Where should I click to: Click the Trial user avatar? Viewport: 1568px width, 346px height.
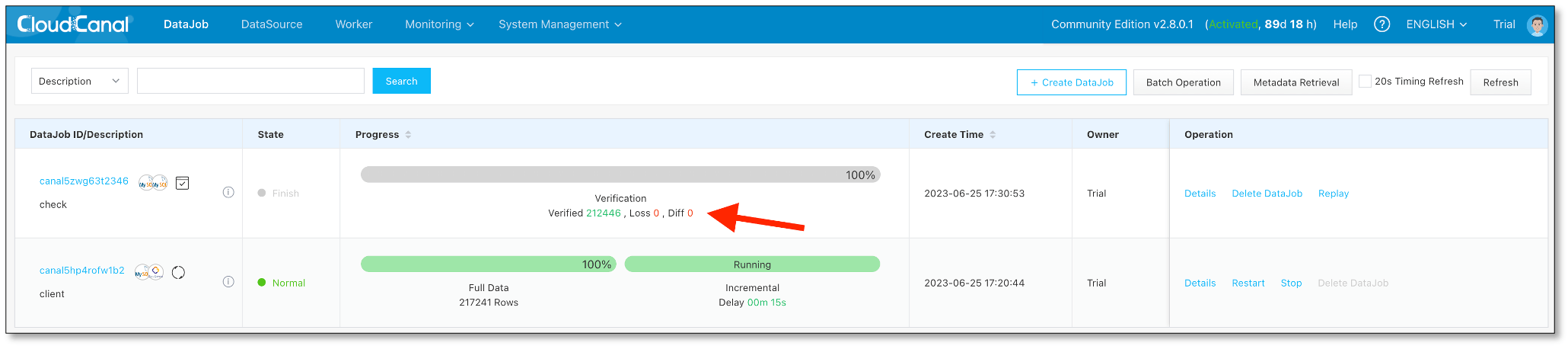[1537, 24]
